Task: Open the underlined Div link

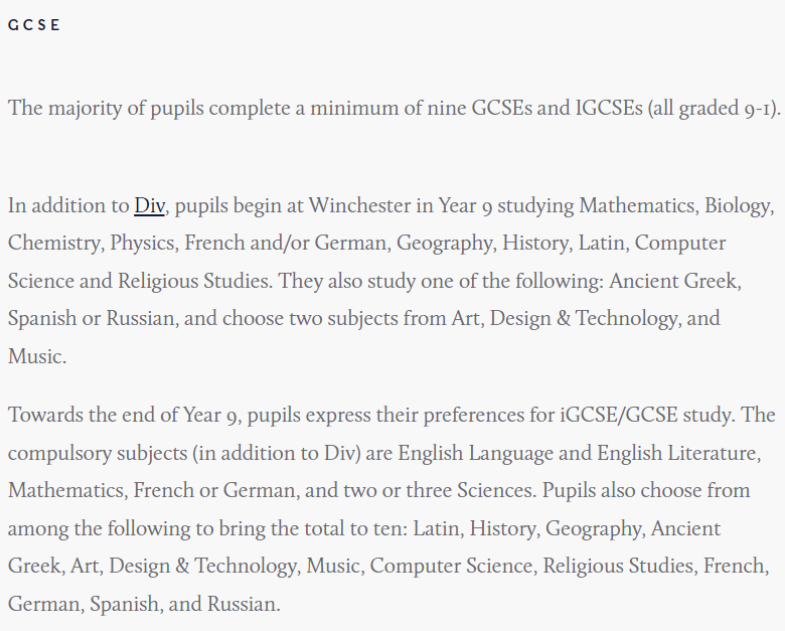Action: tap(149, 205)
